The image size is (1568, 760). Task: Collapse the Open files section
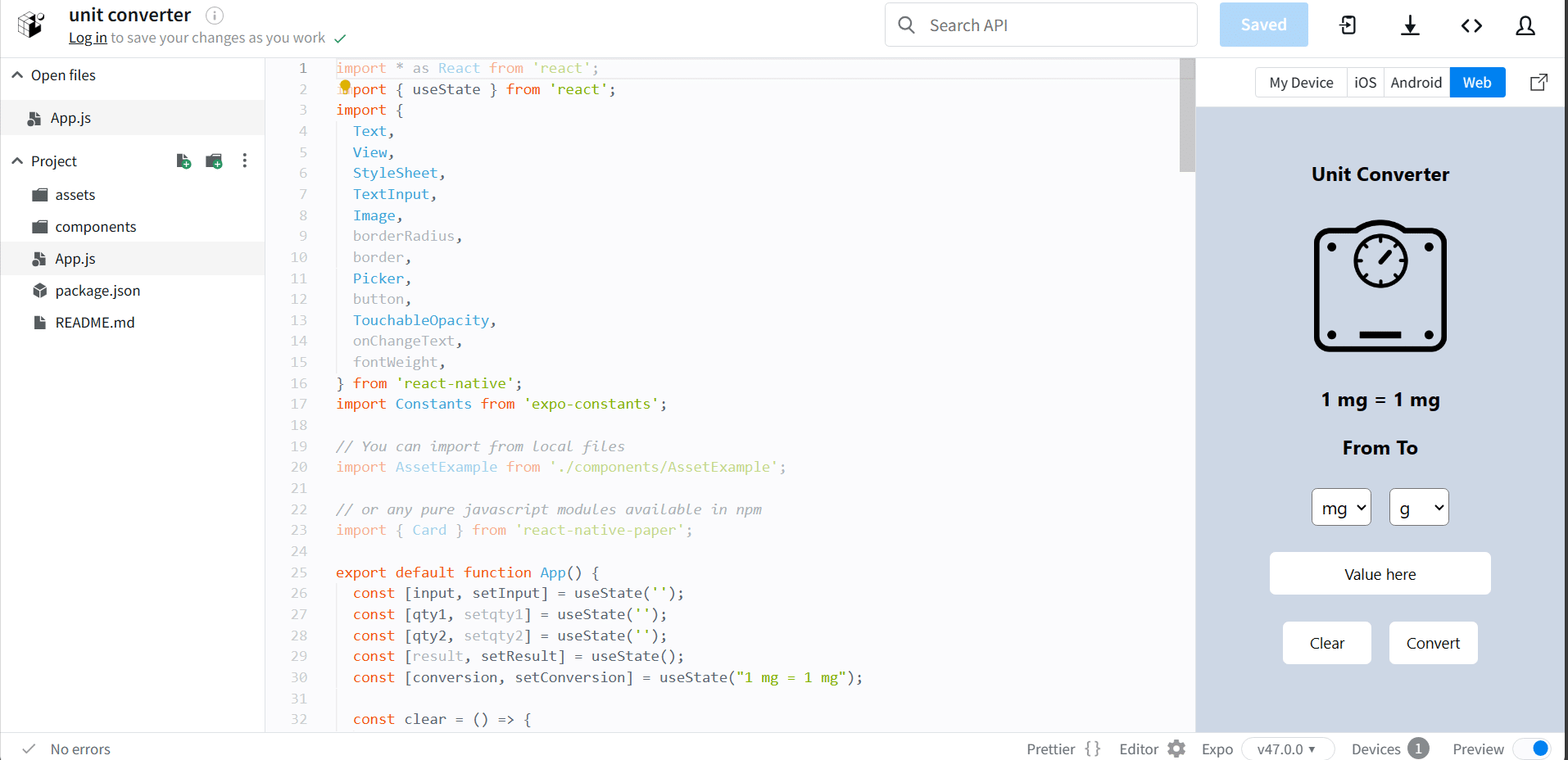pos(16,74)
